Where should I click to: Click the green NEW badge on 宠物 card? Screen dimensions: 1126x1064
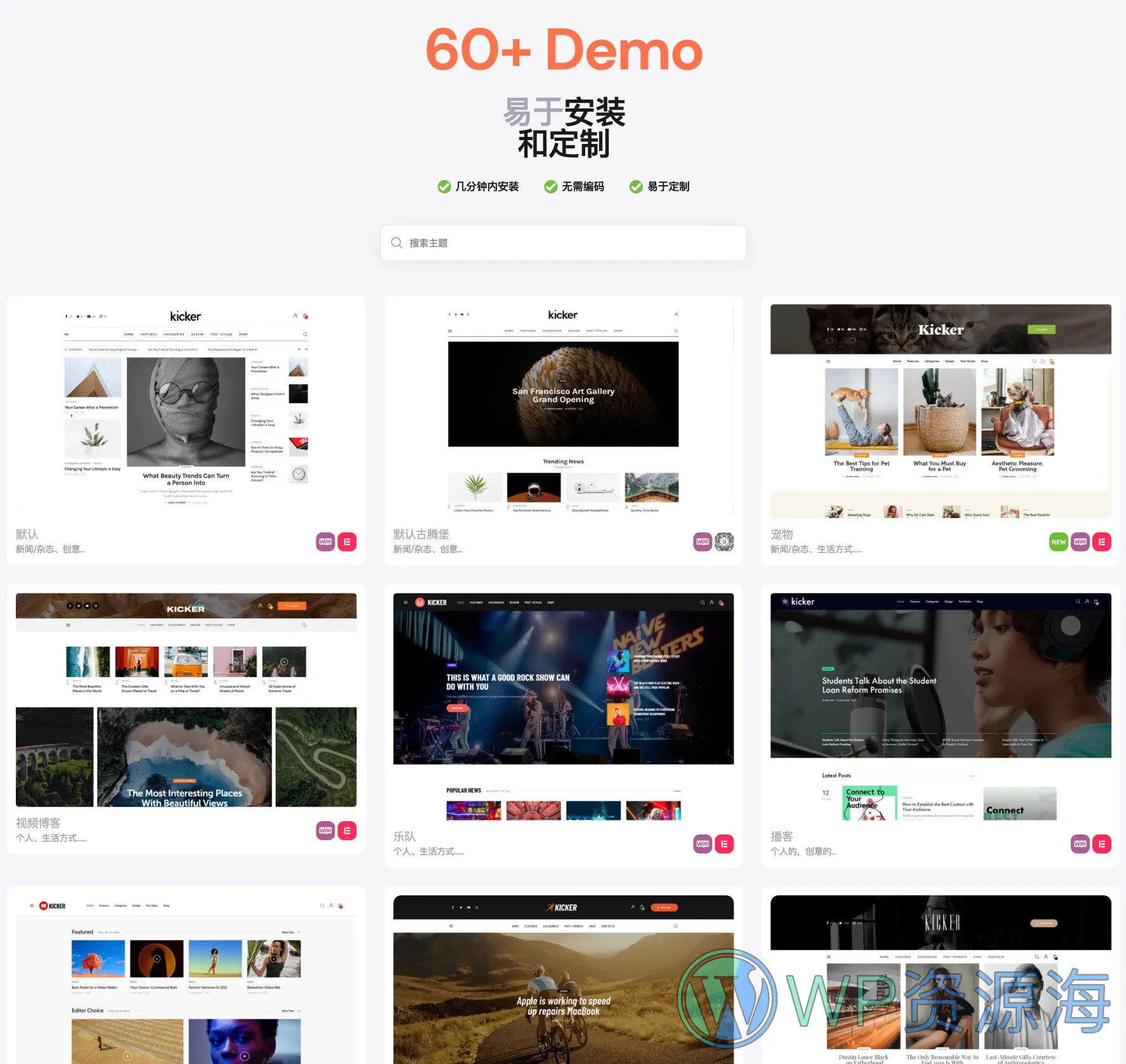coord(1058,542)
